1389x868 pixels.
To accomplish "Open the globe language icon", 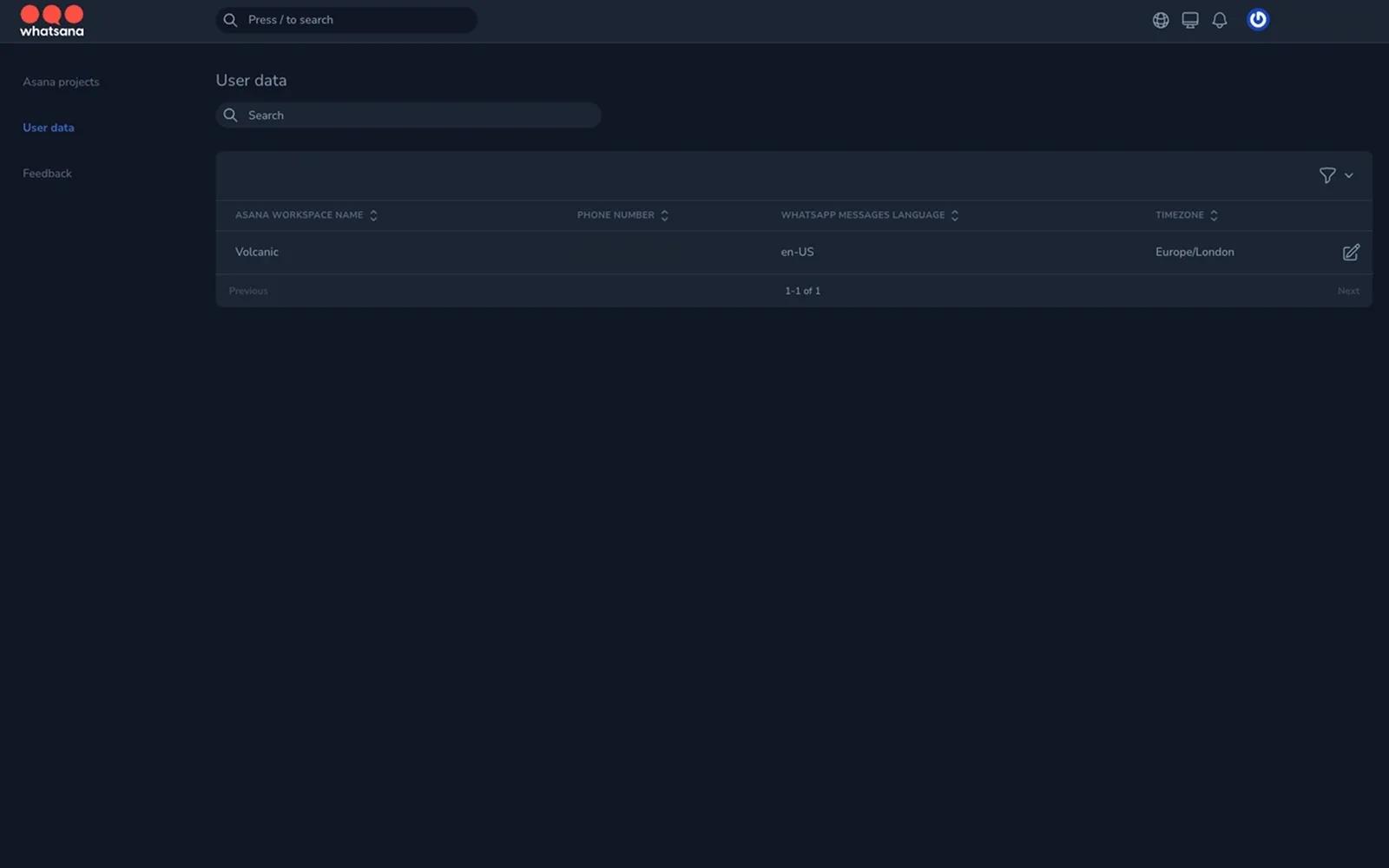I will tap(1161, 20).
